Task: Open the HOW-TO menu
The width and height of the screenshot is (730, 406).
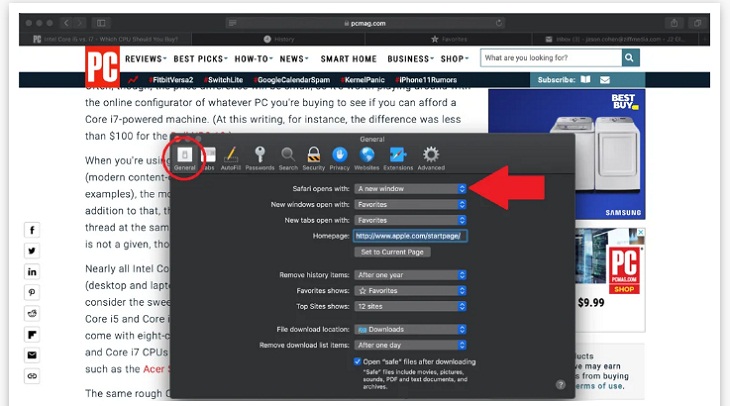Action: coord(254,59)
